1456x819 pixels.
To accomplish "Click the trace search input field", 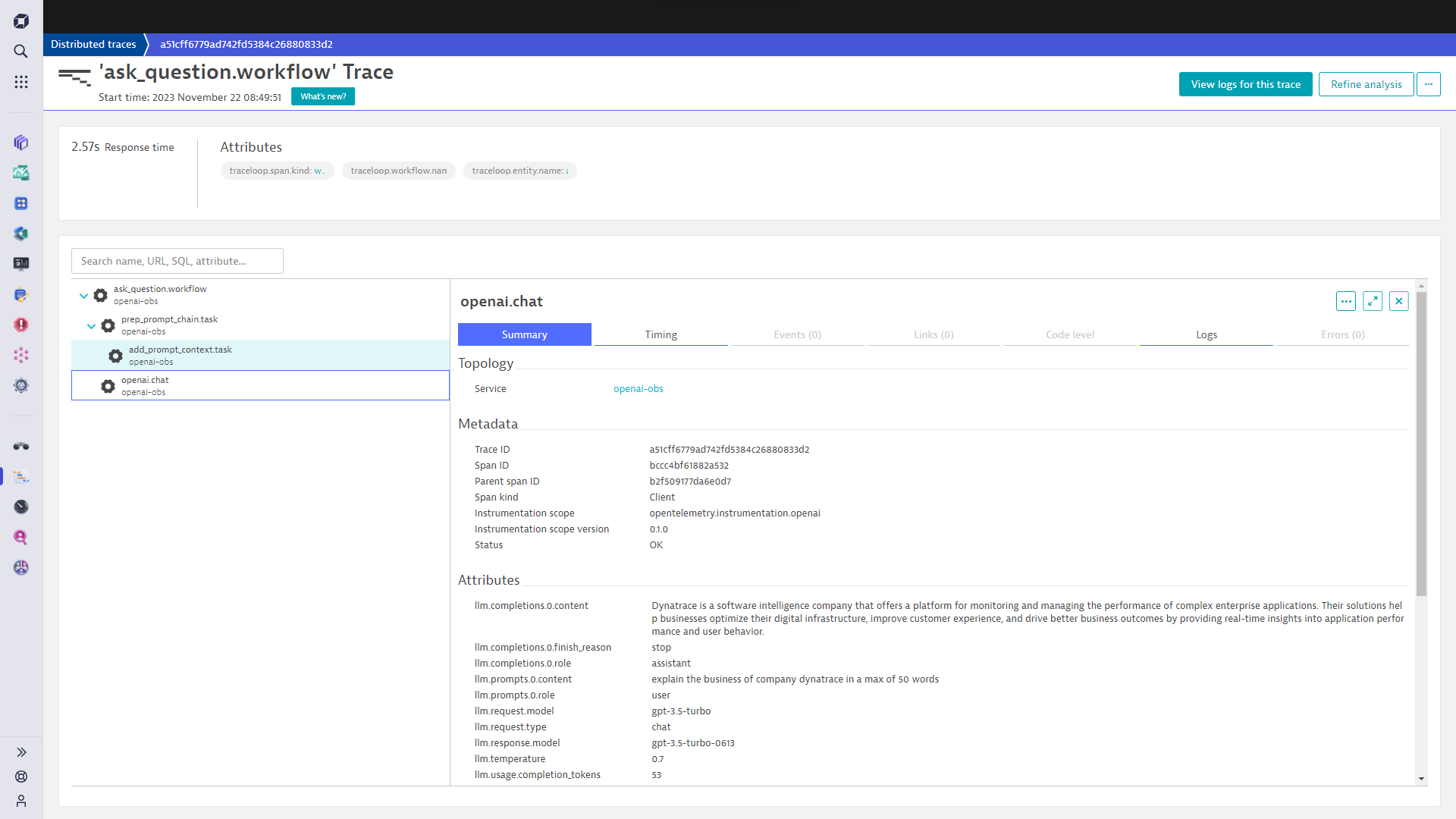I will point(177,260).
